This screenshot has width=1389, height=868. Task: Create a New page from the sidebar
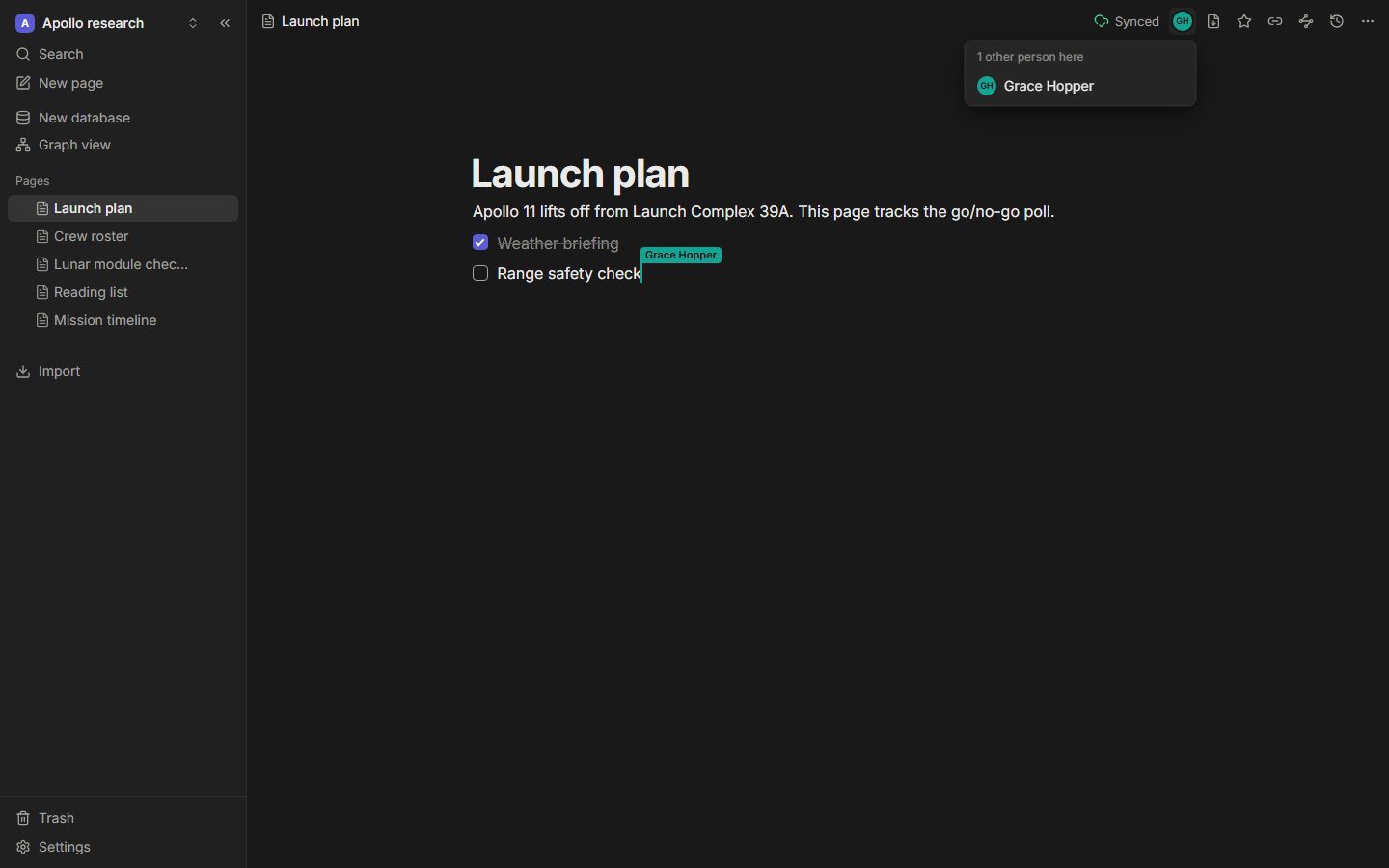coord(123,83)
